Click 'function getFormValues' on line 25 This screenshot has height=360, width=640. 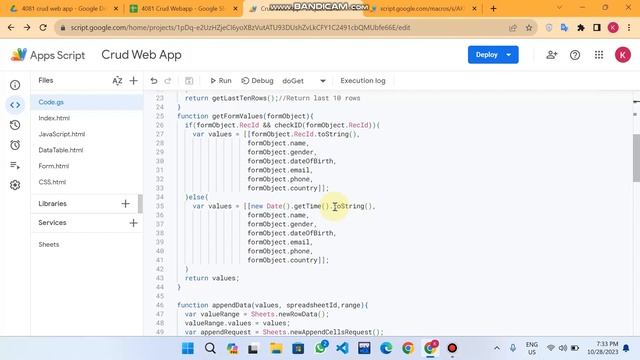220,116
